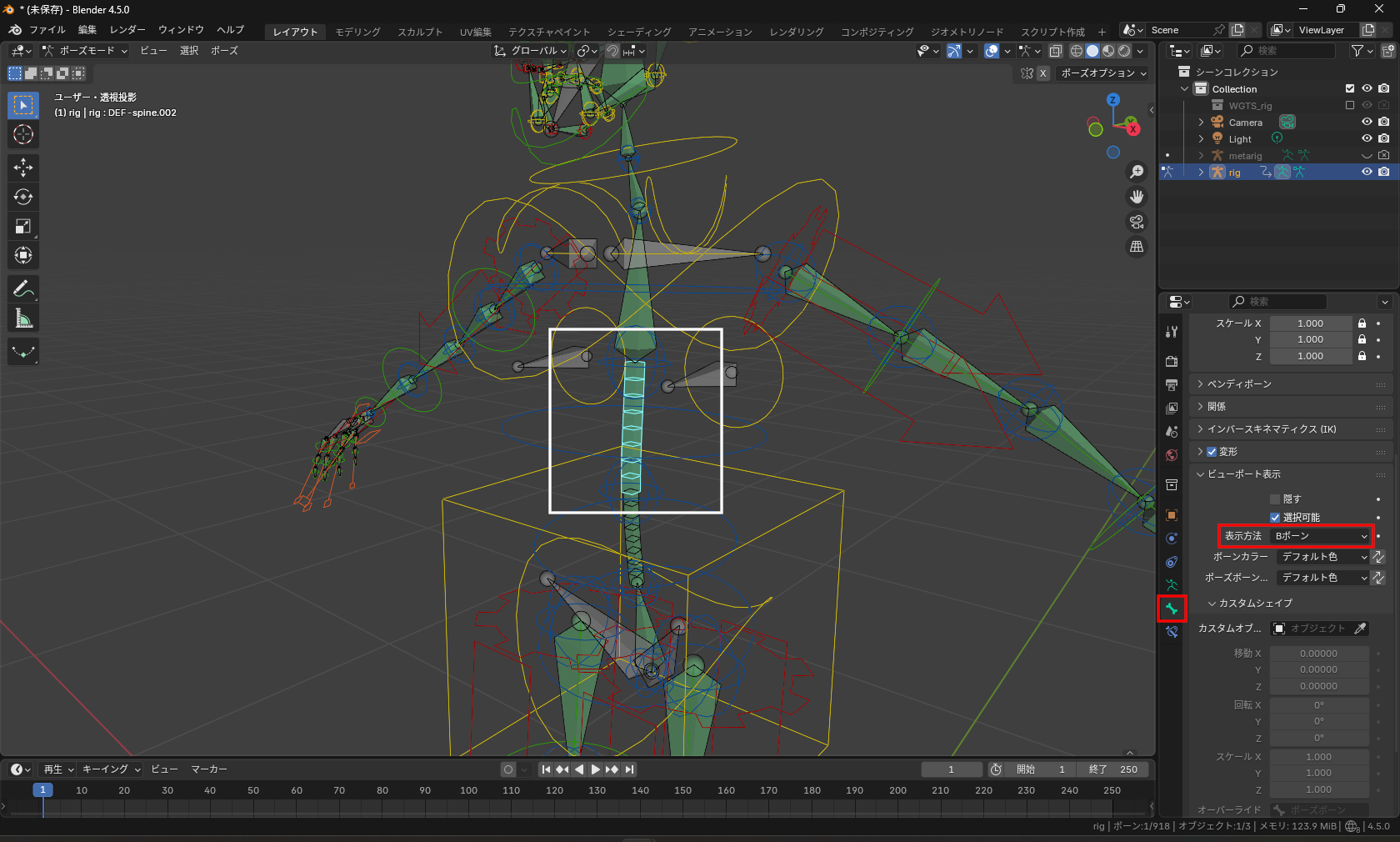The height and width of the screenshot is (842, 1400).
Task: Select the Annotate tool
Action: [23, 289]
